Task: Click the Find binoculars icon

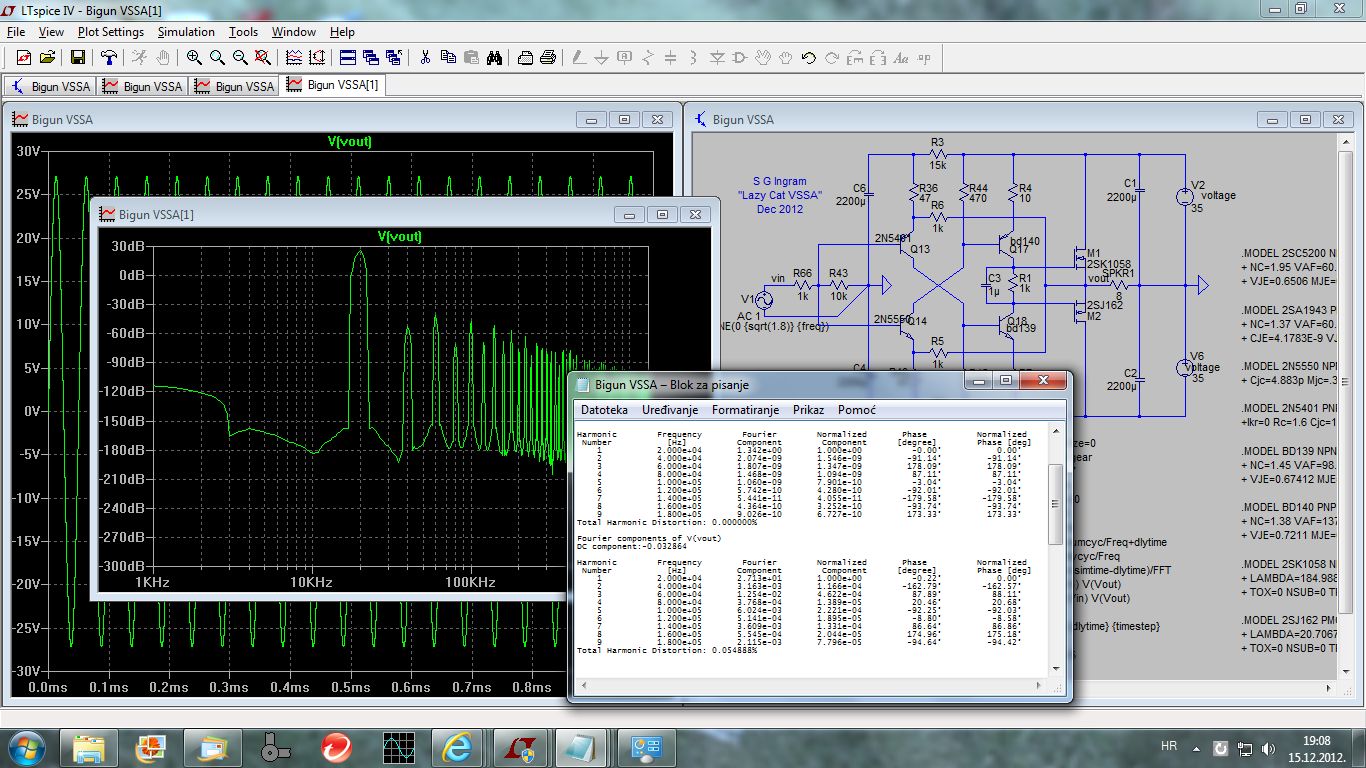Action: pyautogui.click(x=494, y=57)
